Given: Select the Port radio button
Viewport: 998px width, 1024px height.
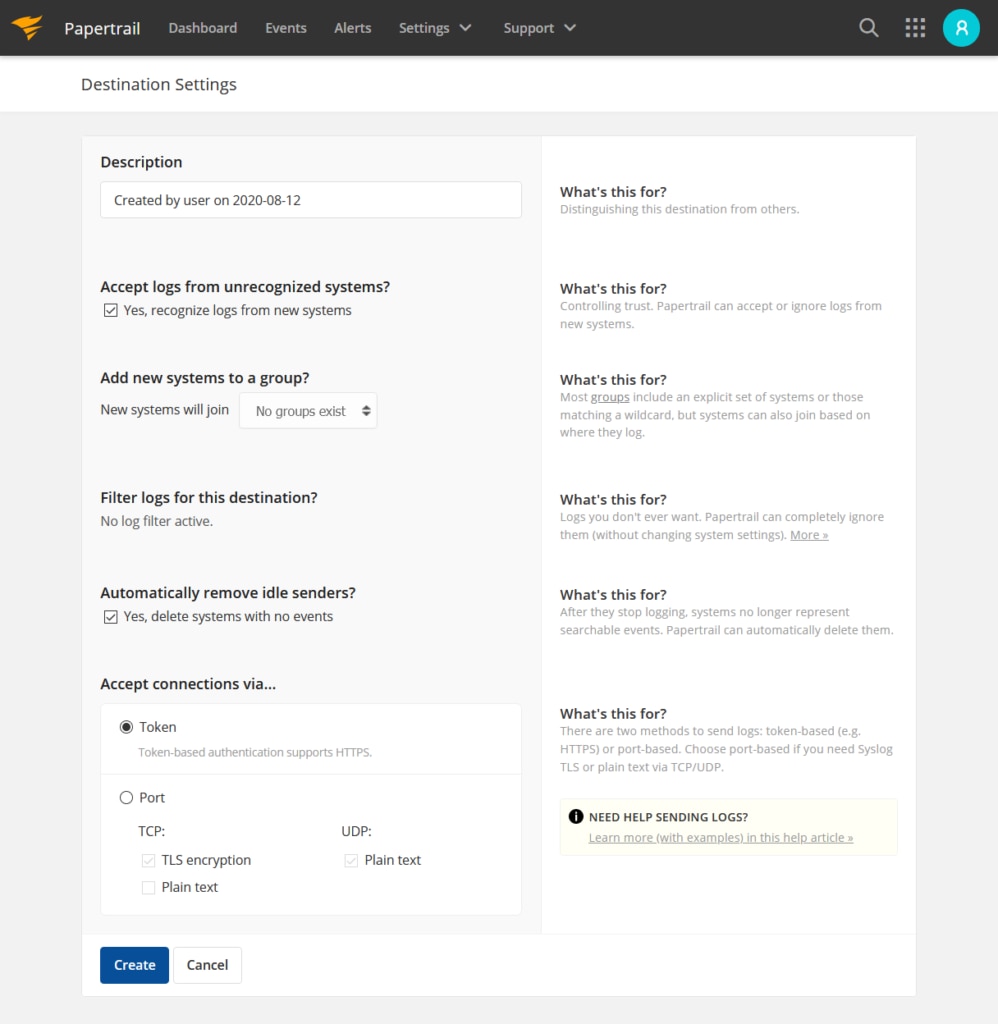Looking at the screenshot, I should click(126, 797).
